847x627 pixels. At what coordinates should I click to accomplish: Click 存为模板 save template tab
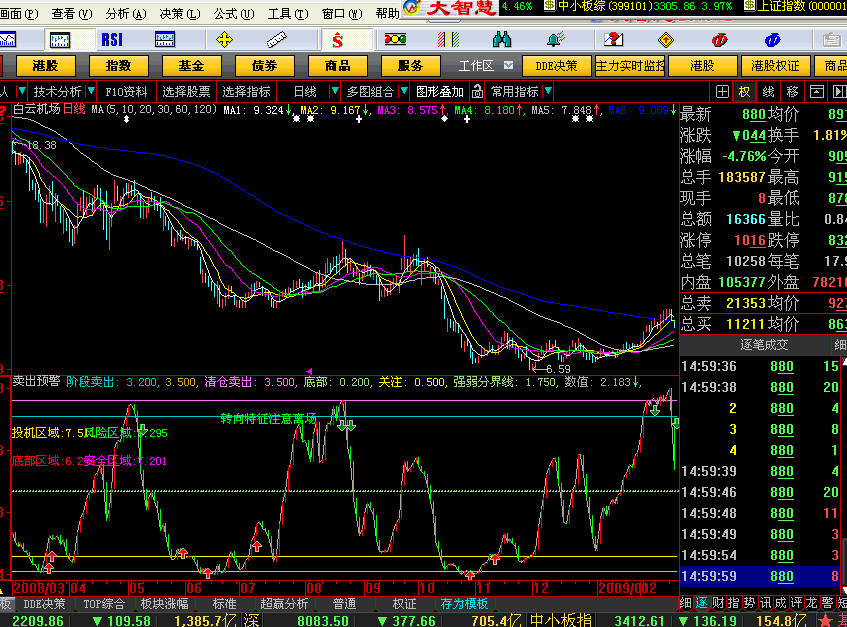464,604
